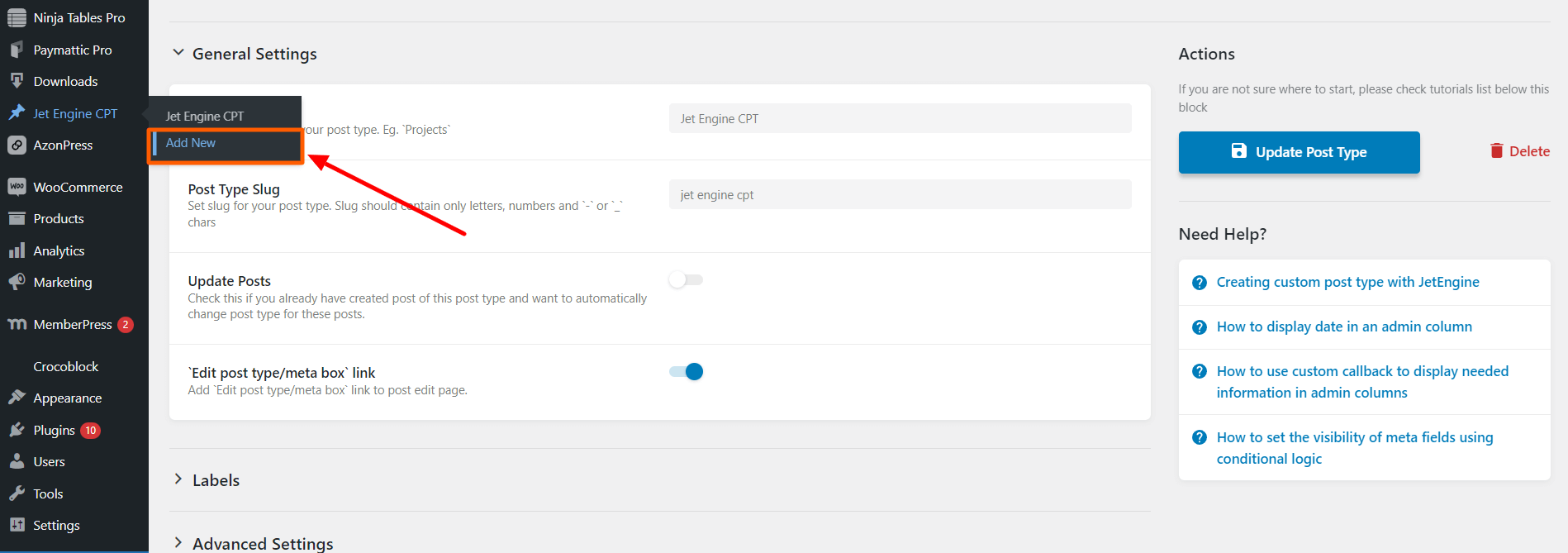Click the Downloads sidebar icon
Screen dimensions: 1568x553
[17, 81]
